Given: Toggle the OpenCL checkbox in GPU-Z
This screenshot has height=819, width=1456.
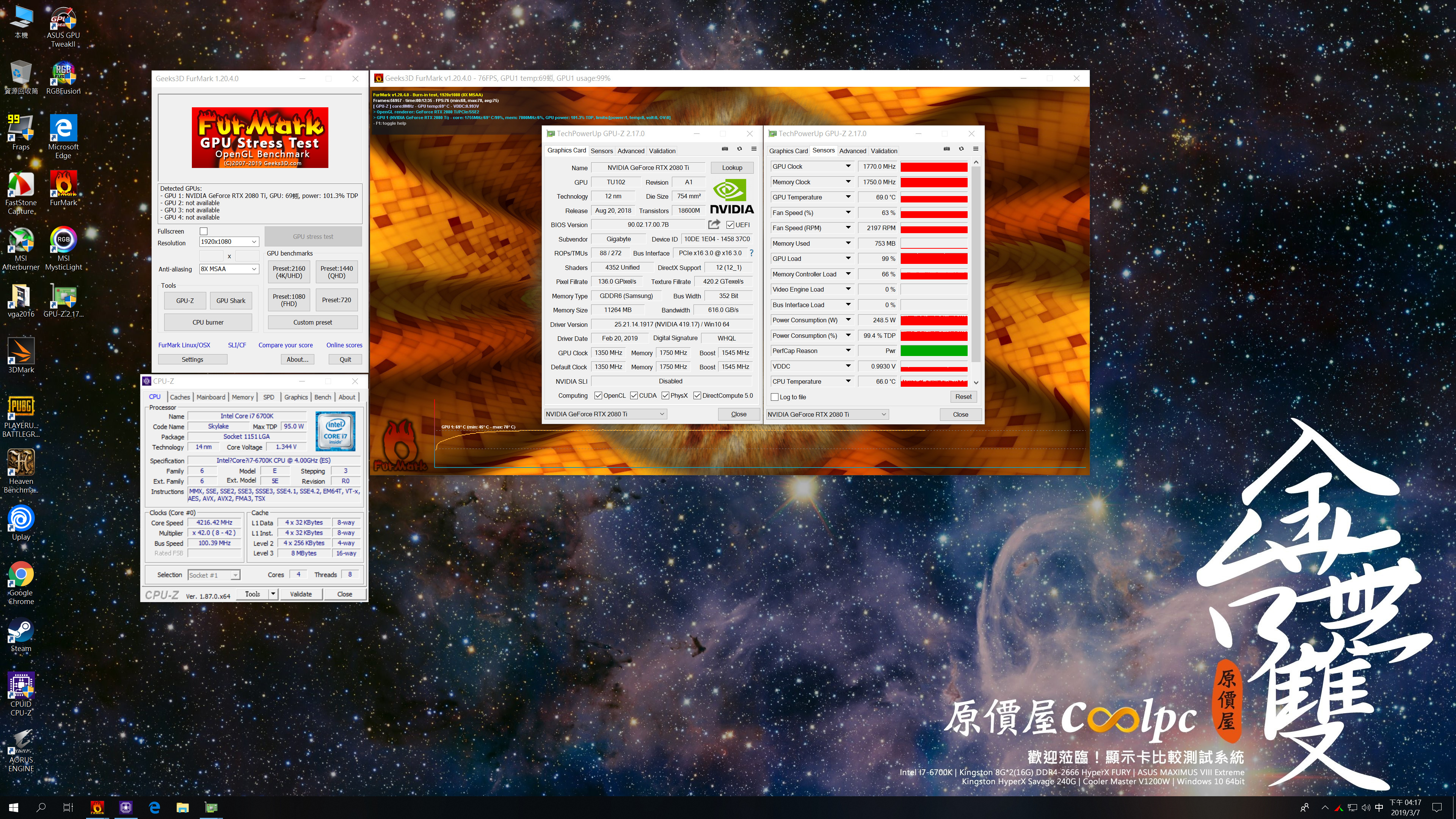Looking at the screenshot, I should [x=598, y=395].
